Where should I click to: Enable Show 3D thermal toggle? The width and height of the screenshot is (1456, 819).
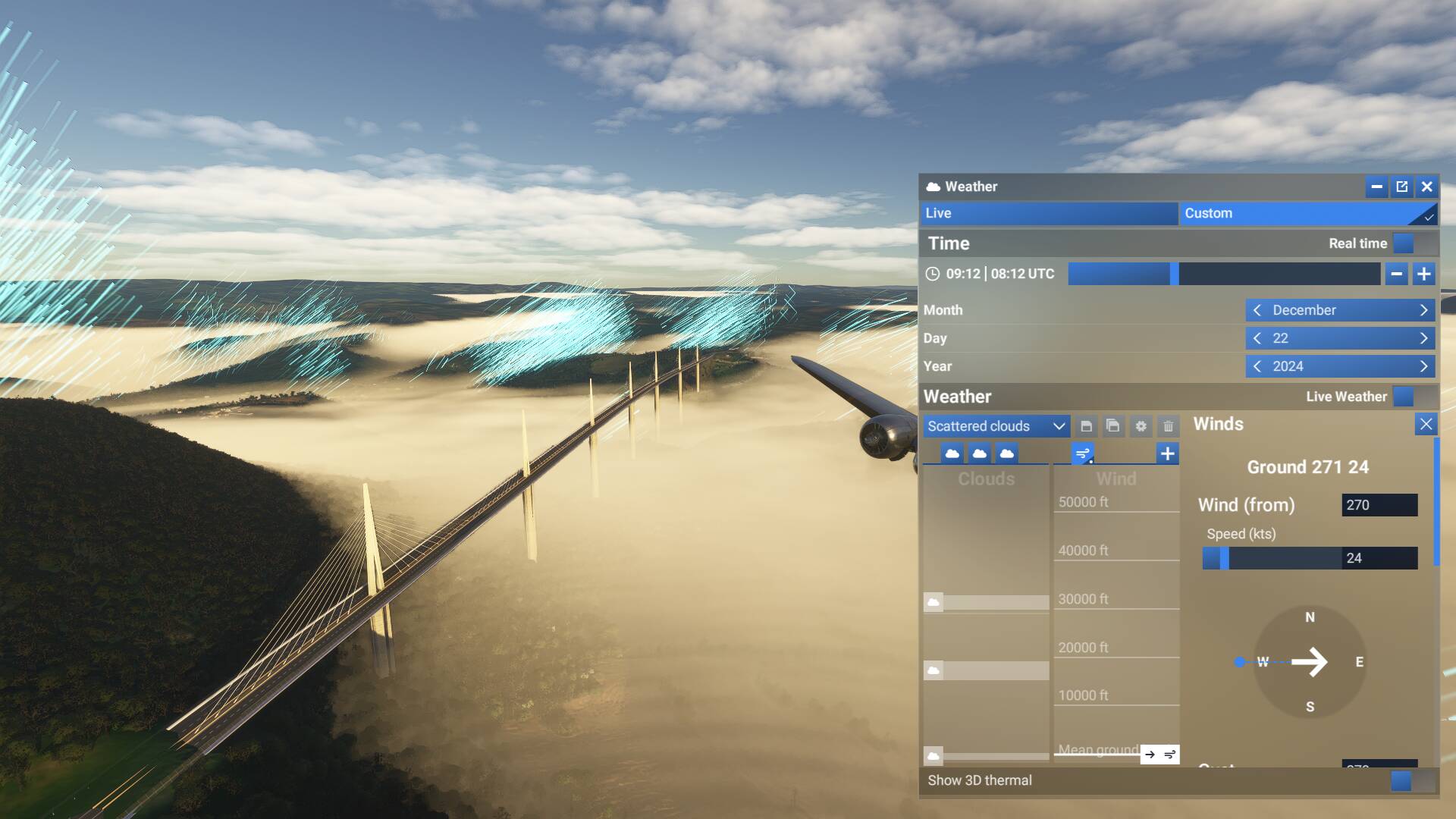[x=1411, y=780]
